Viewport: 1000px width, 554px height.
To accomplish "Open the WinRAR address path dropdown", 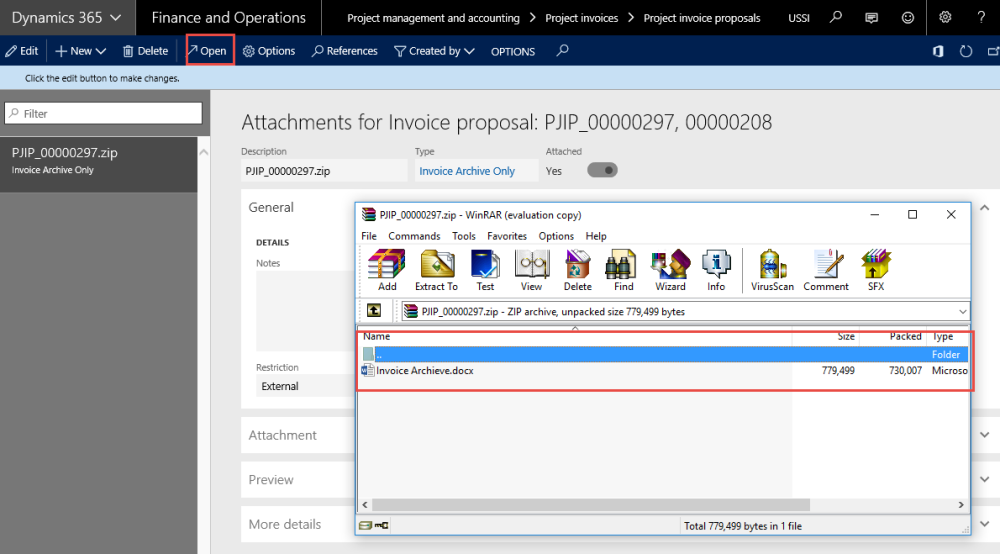I will click(x=962, y=312).
